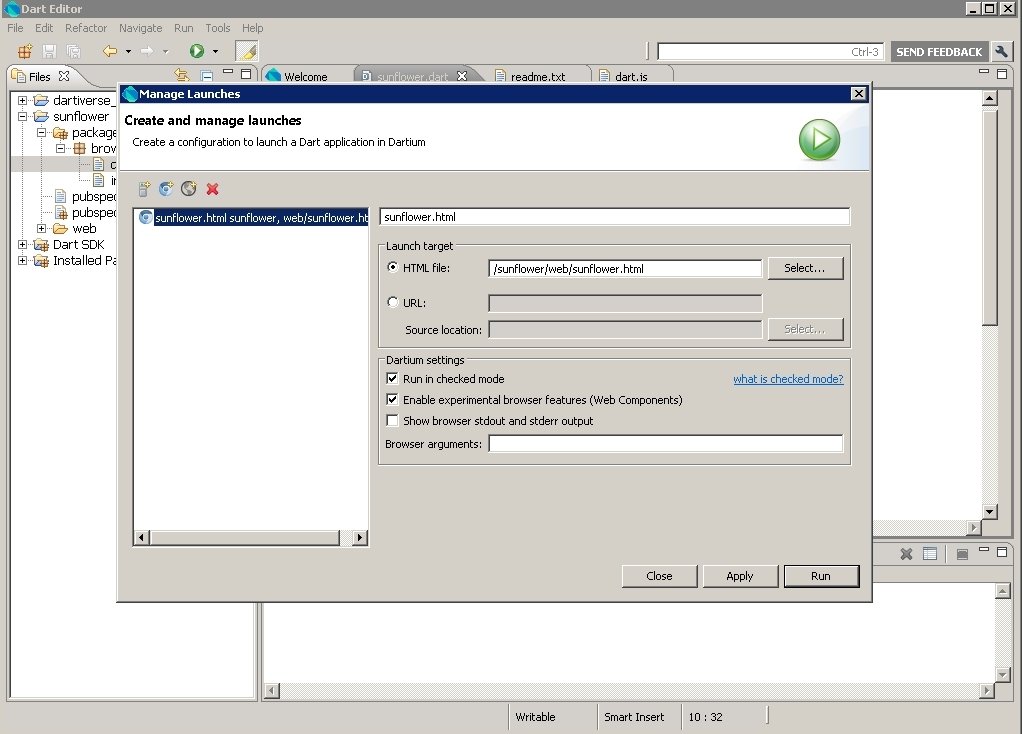
Task: Close the Files view tab X
Action: (x=64, y=76)
